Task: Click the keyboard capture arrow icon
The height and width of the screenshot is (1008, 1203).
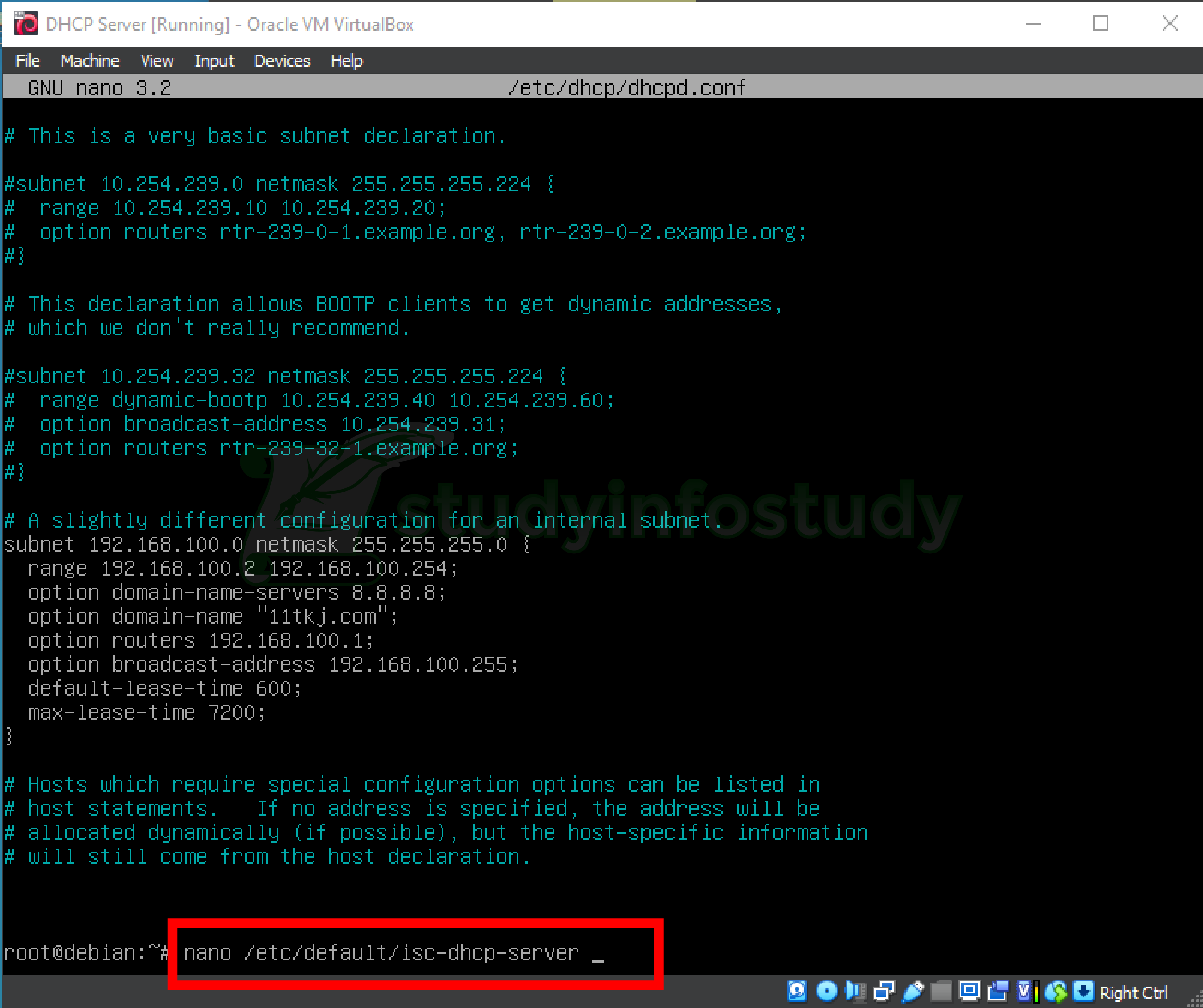Action: tap(1083, 991)
